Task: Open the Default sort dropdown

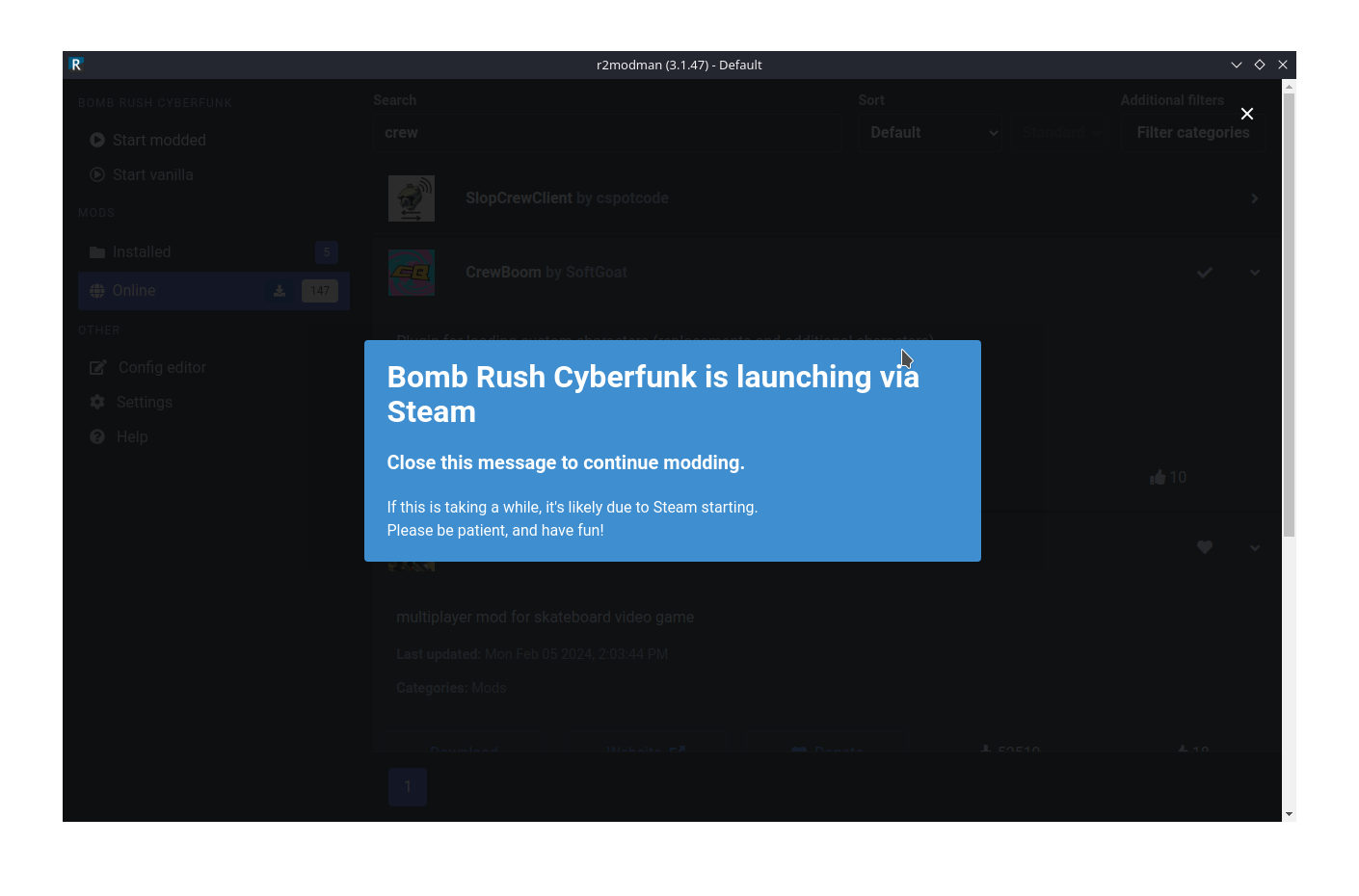Action: 930,132
